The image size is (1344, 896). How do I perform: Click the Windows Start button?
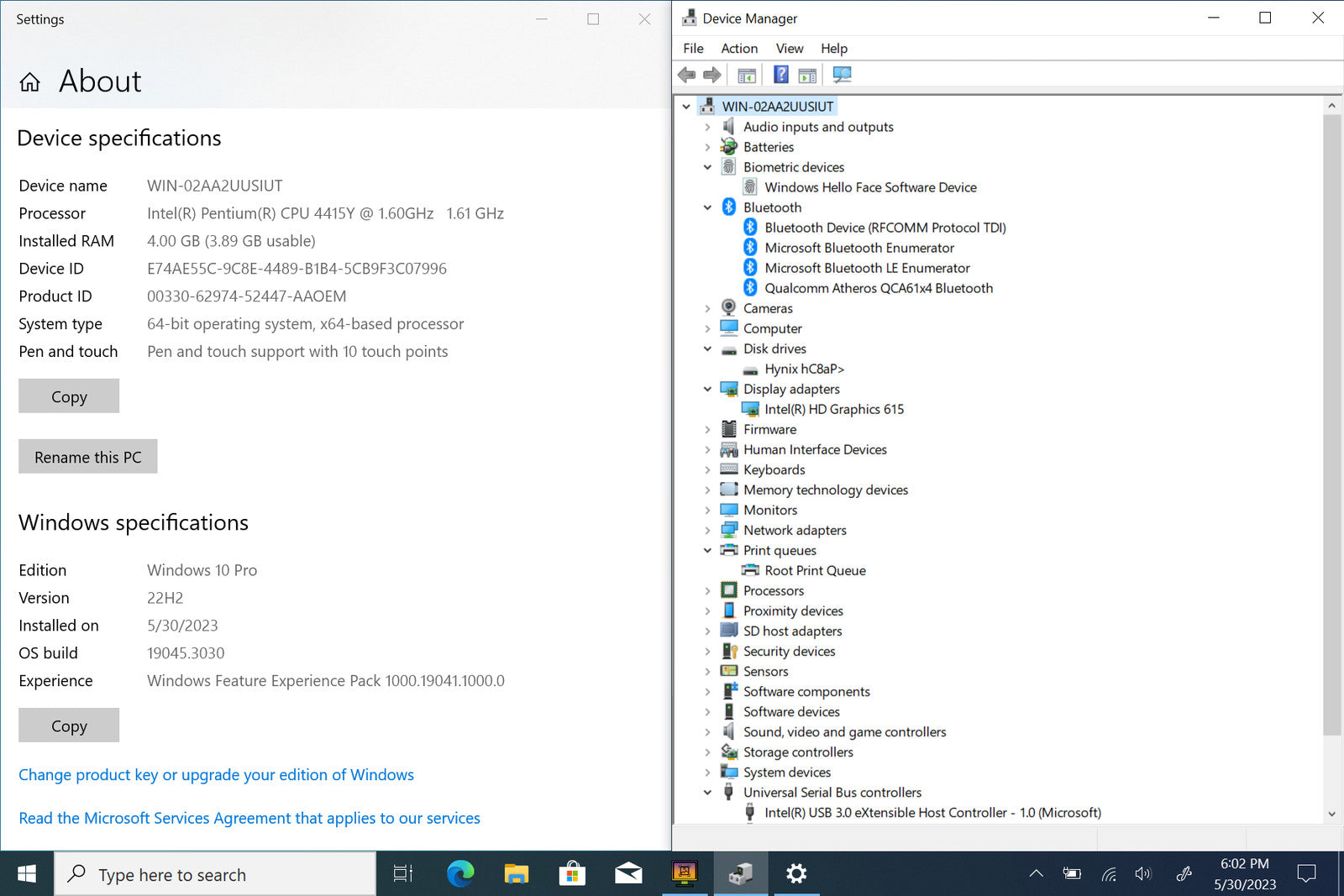pos(27,874)
